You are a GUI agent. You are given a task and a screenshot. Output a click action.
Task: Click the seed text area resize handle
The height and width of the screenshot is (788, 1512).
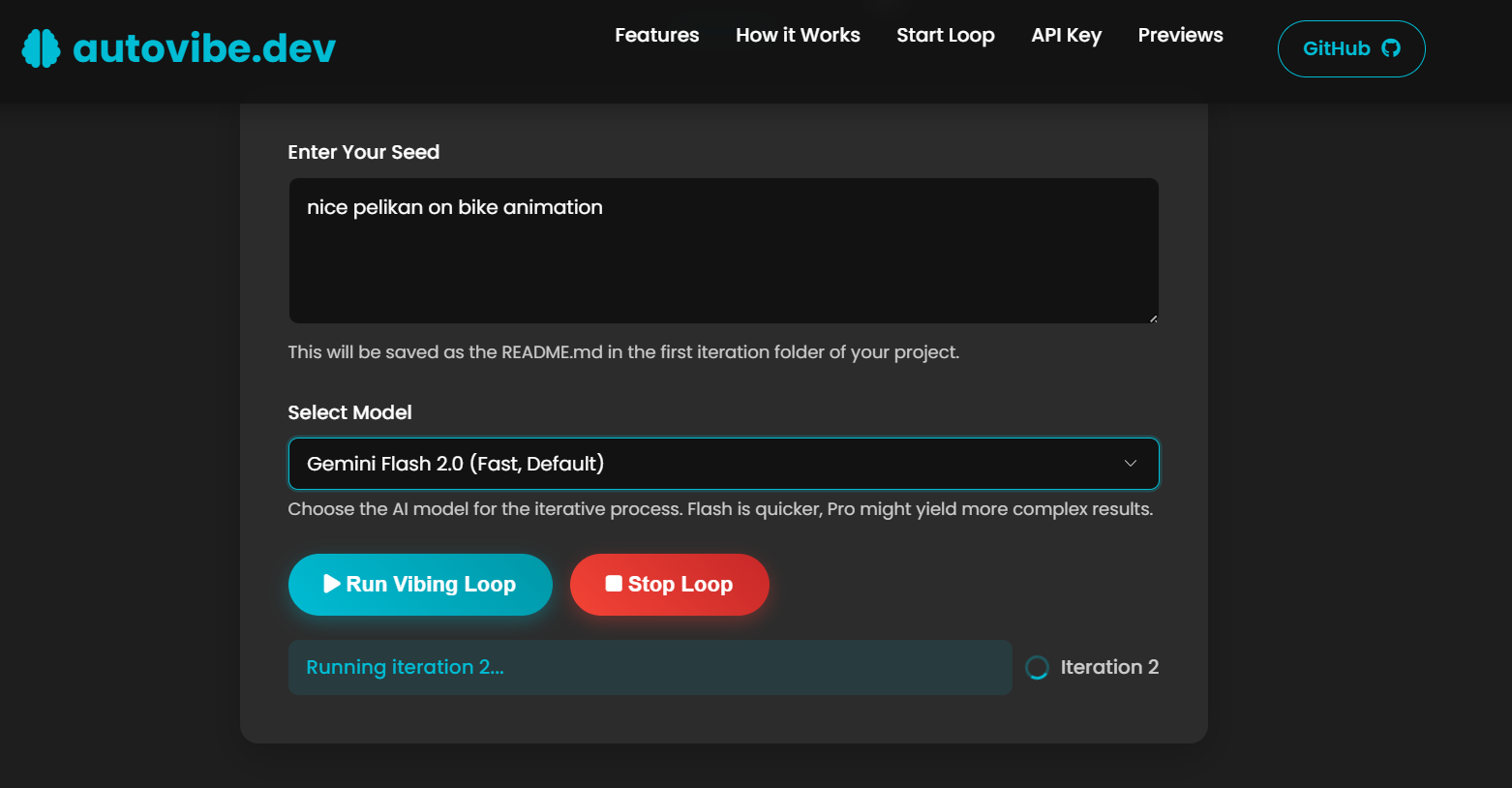[1153, 318]
